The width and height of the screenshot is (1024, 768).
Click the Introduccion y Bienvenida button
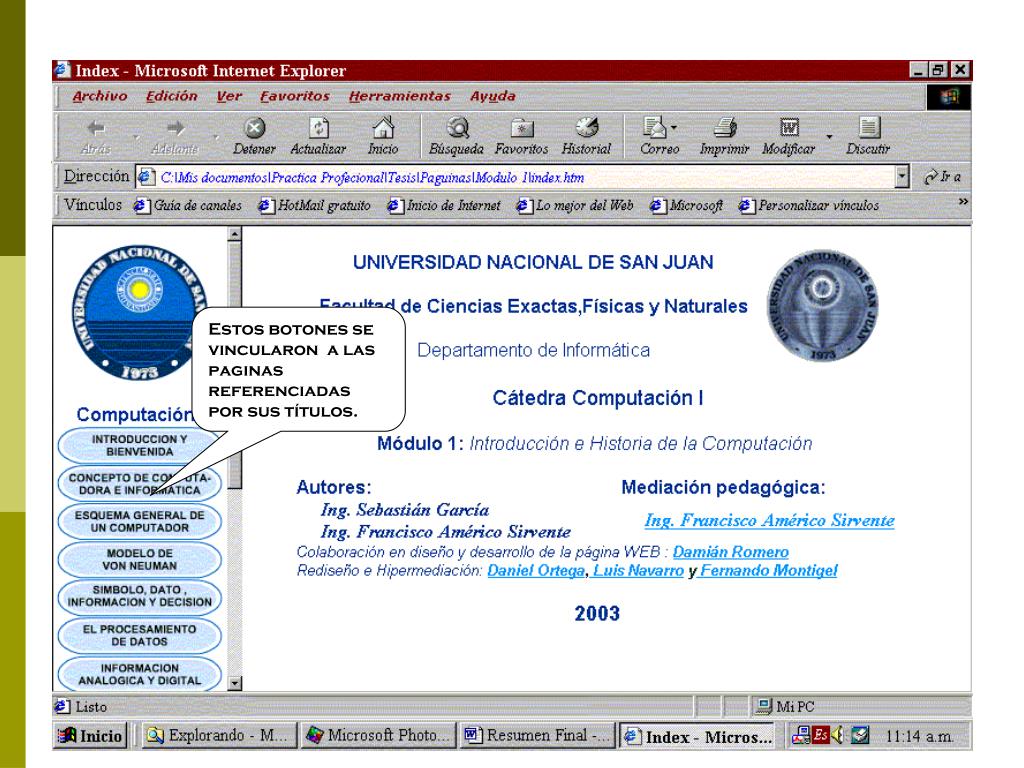click(x=140, y=445)
